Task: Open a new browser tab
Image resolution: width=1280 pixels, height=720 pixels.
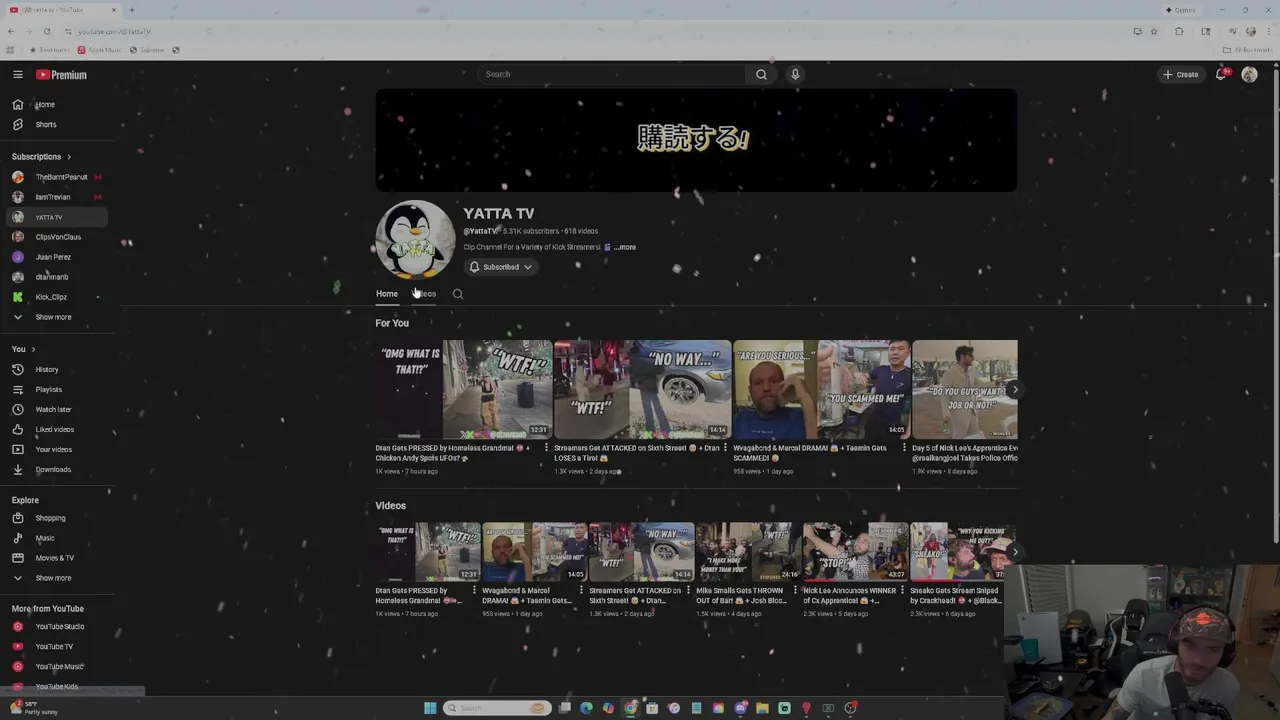Action: (131, 10)
